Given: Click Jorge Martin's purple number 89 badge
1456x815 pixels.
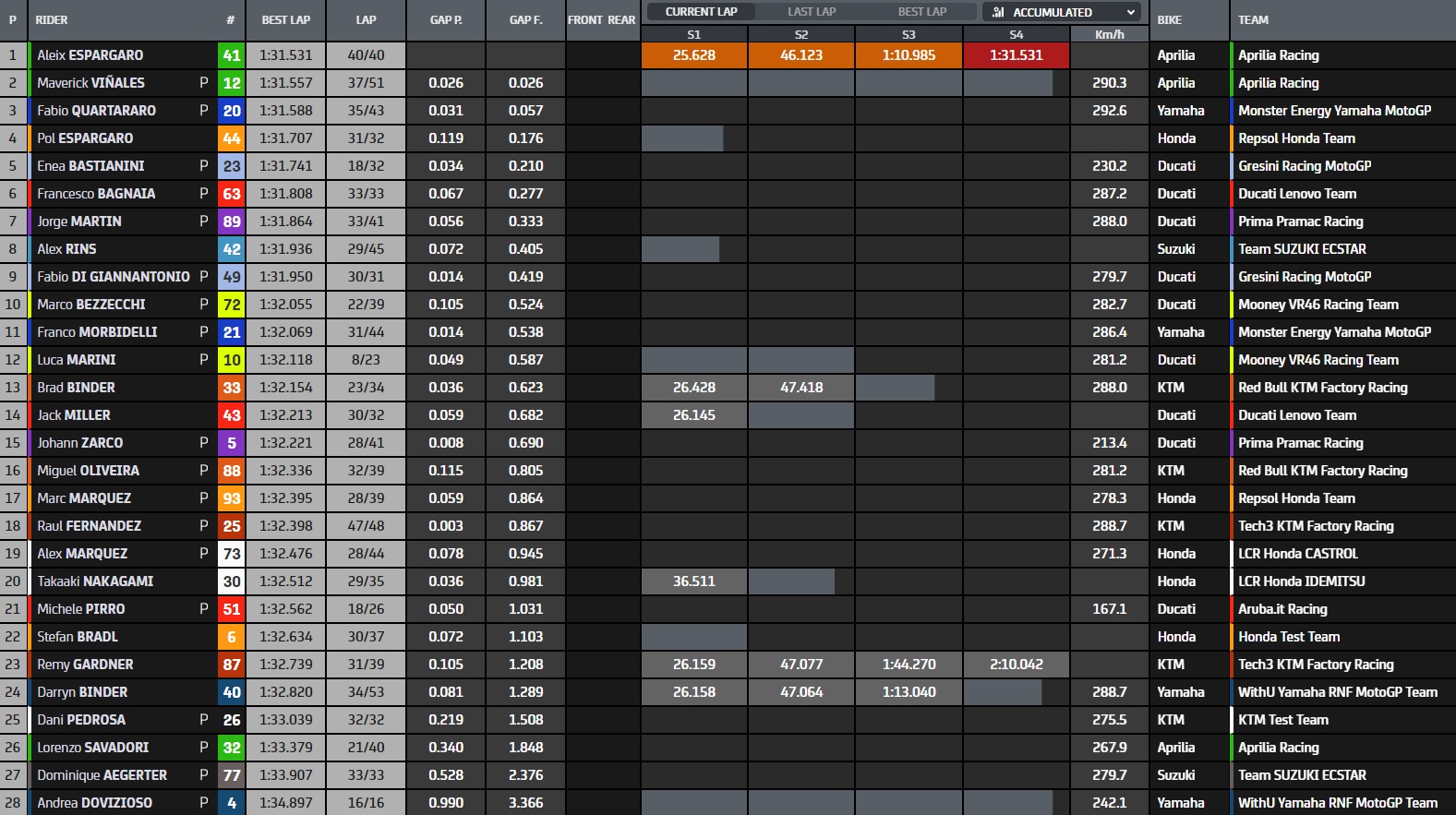Looking at the screenshot, I should pos(231,222).
